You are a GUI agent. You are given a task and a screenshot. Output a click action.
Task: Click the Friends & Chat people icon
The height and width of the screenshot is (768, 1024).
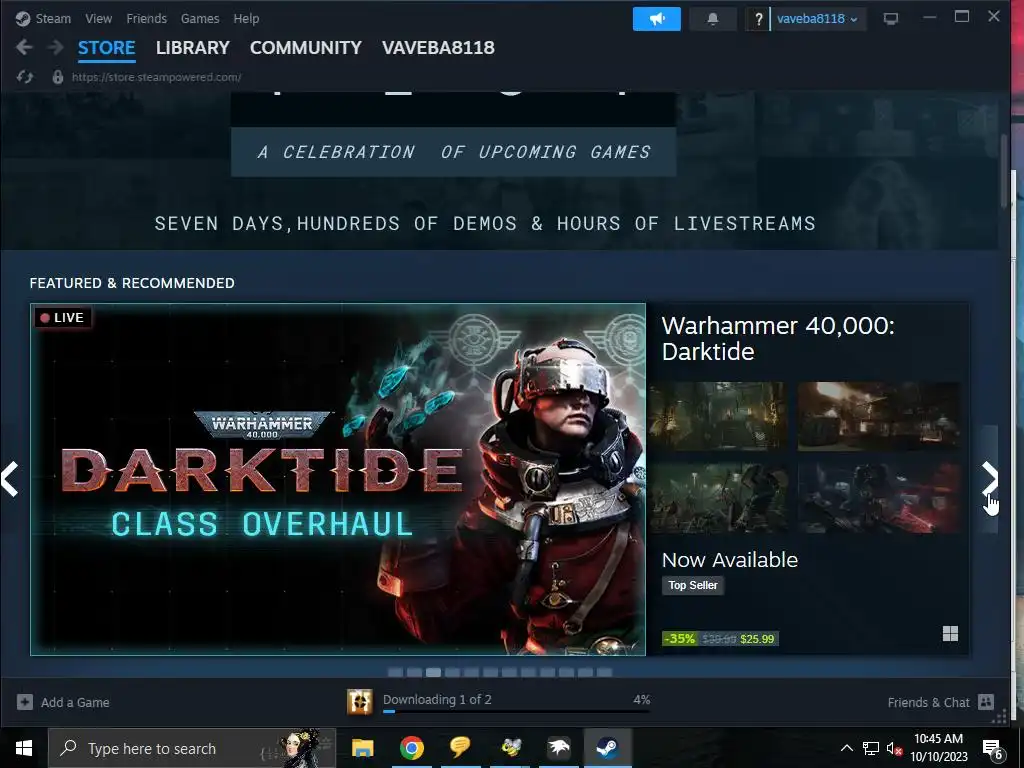986,702
